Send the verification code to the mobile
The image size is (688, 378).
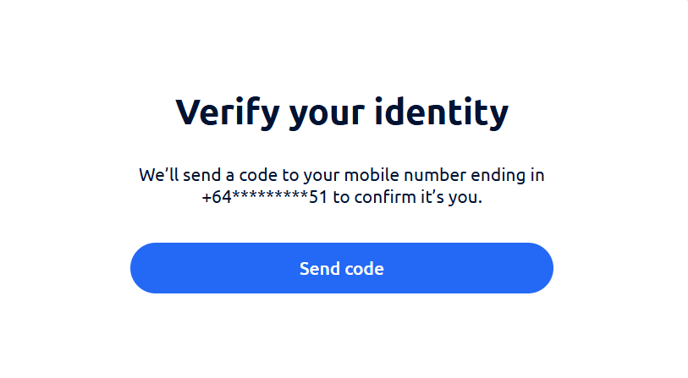point(341,268)
